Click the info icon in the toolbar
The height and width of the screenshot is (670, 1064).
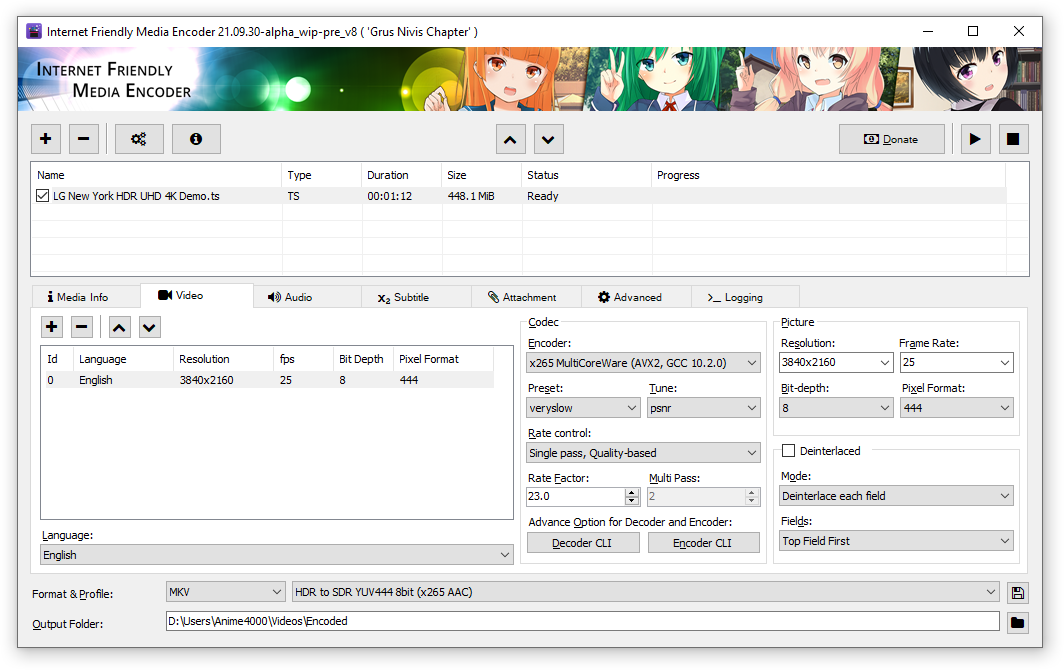coord(196,138)
